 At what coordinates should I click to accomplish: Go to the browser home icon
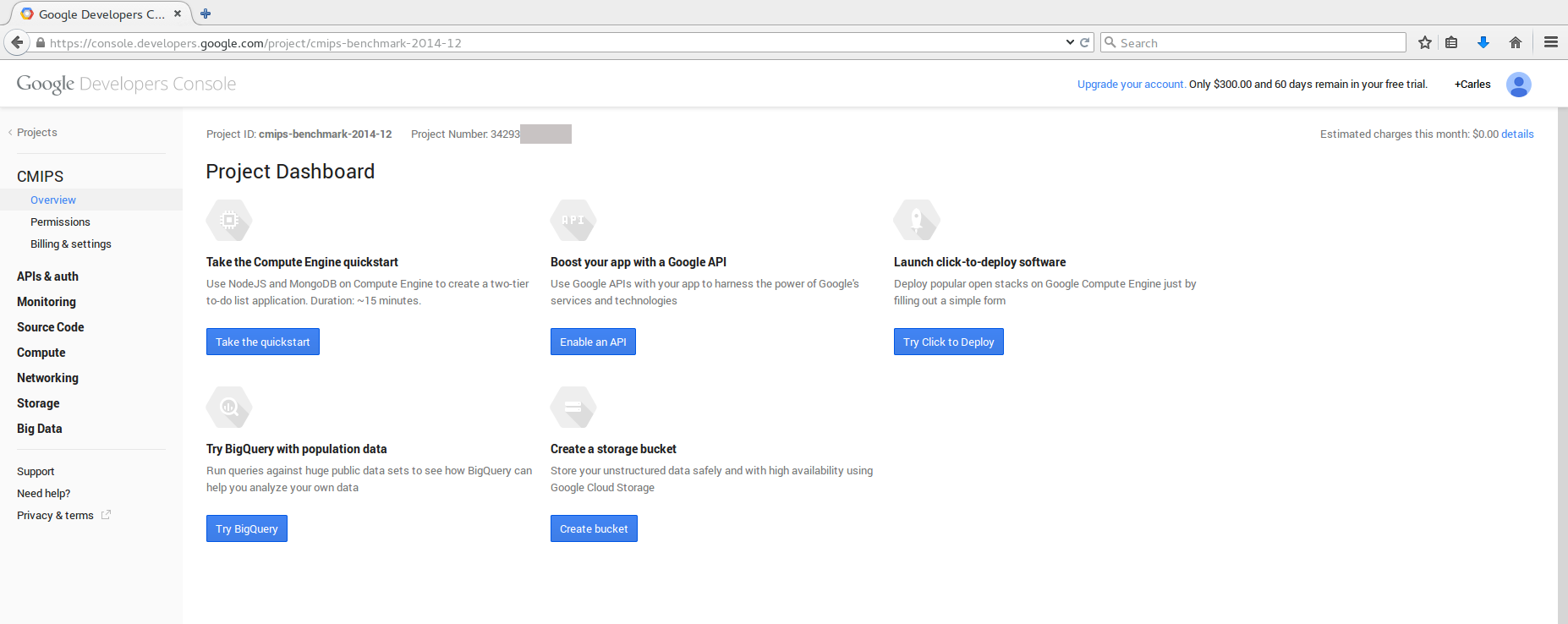pos(1516,42)
